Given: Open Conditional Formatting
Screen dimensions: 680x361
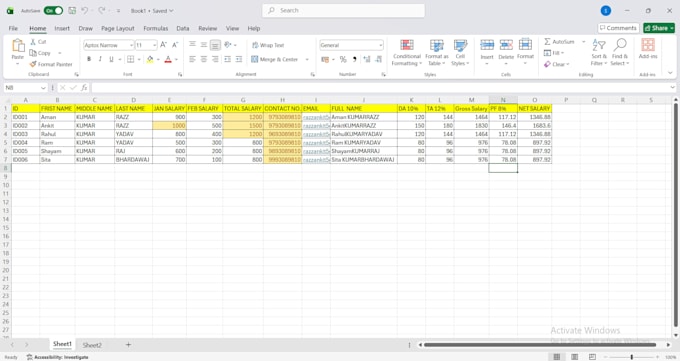Looking at the screenshot, I should pyautogui.click(x=407, y=53).
